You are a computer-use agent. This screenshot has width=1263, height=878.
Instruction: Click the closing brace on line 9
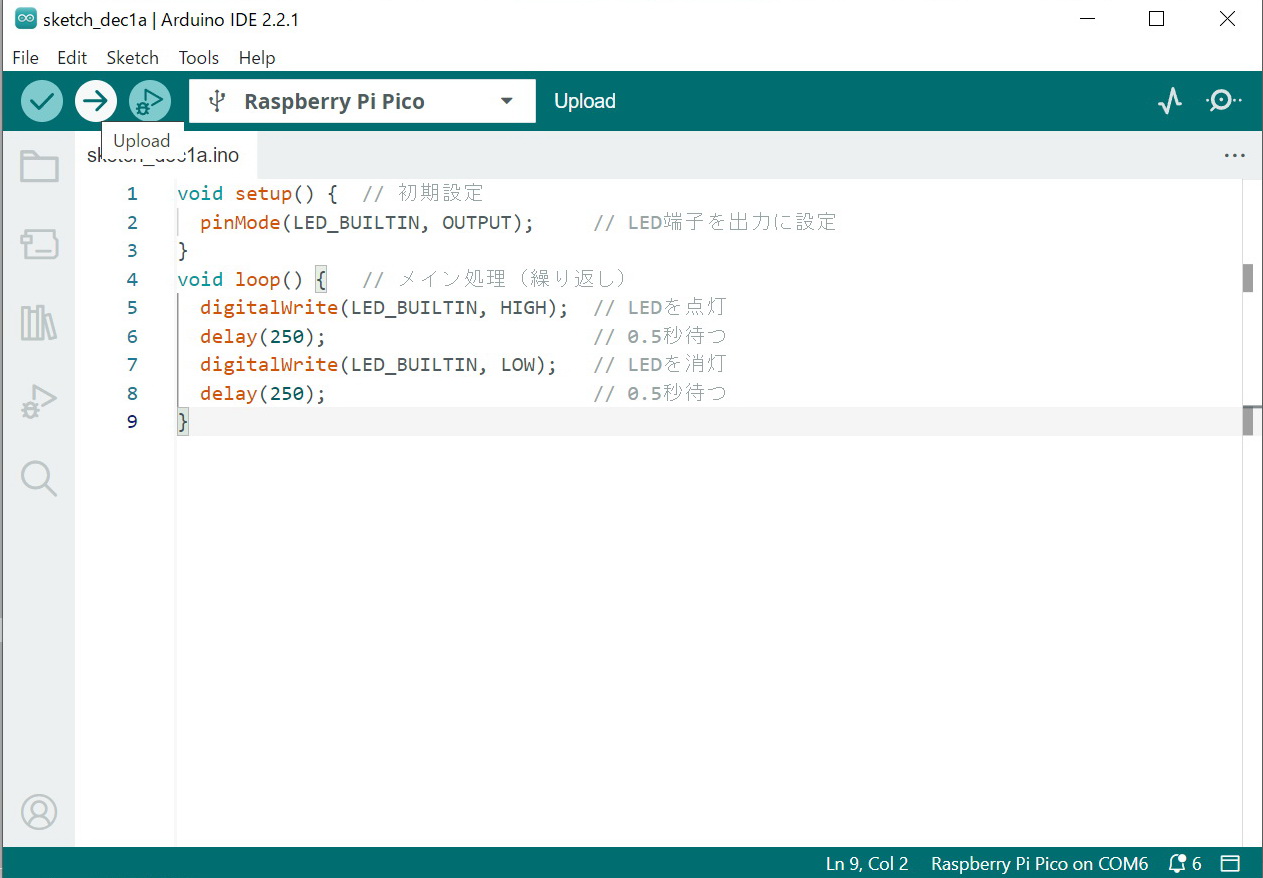tap(183, 422)
